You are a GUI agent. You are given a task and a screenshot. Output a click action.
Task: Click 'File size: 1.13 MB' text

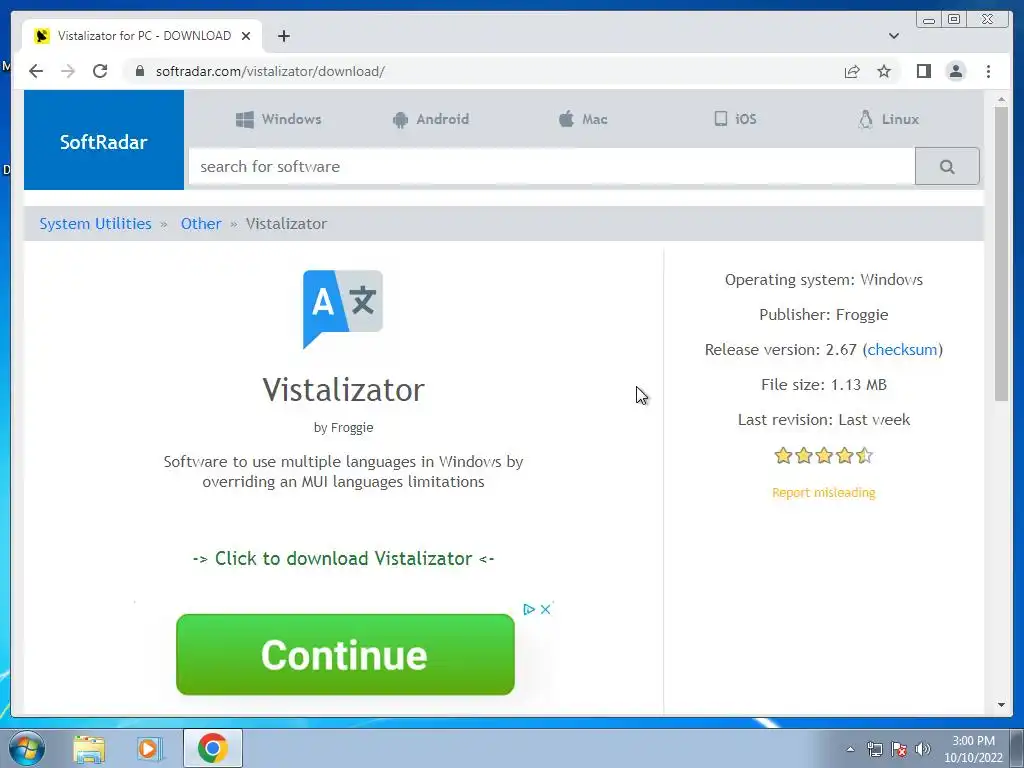point(824,385)
